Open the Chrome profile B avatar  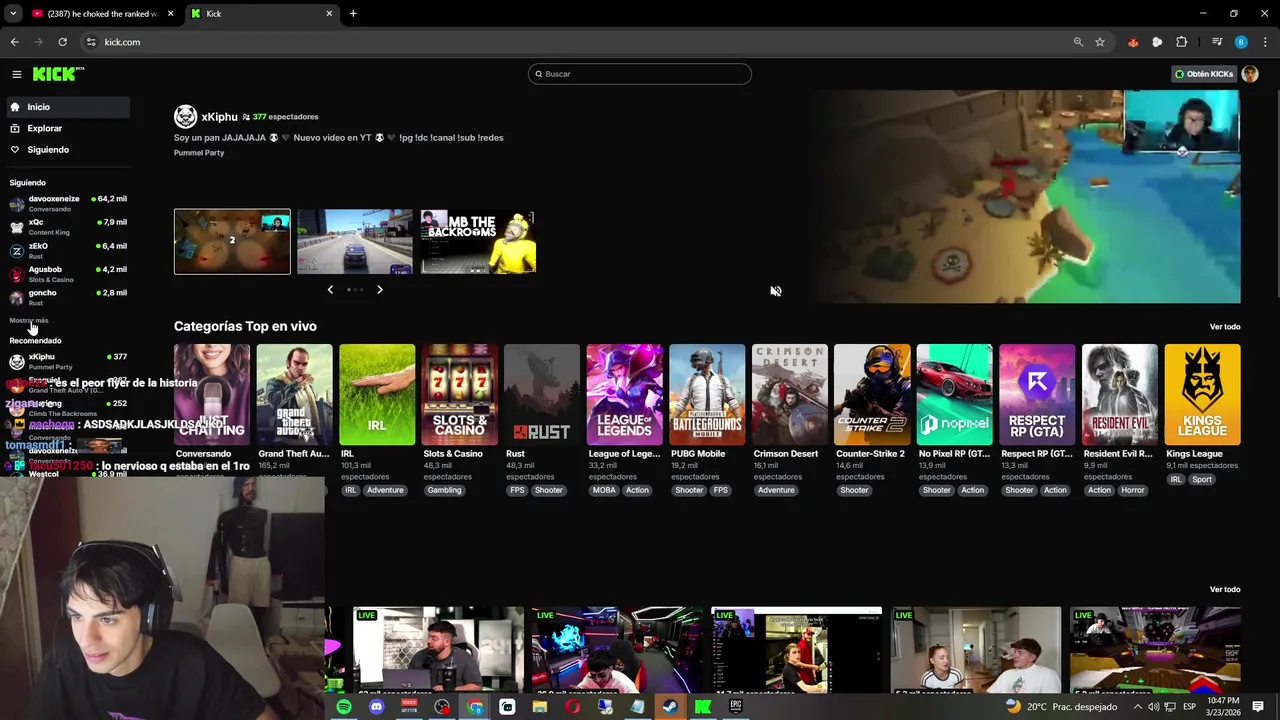(1241, 42)
